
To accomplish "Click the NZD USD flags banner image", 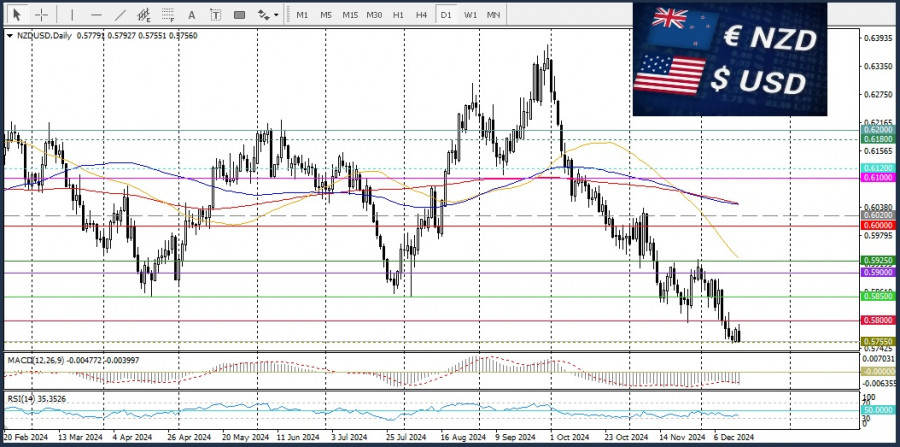I will [730, 59].
